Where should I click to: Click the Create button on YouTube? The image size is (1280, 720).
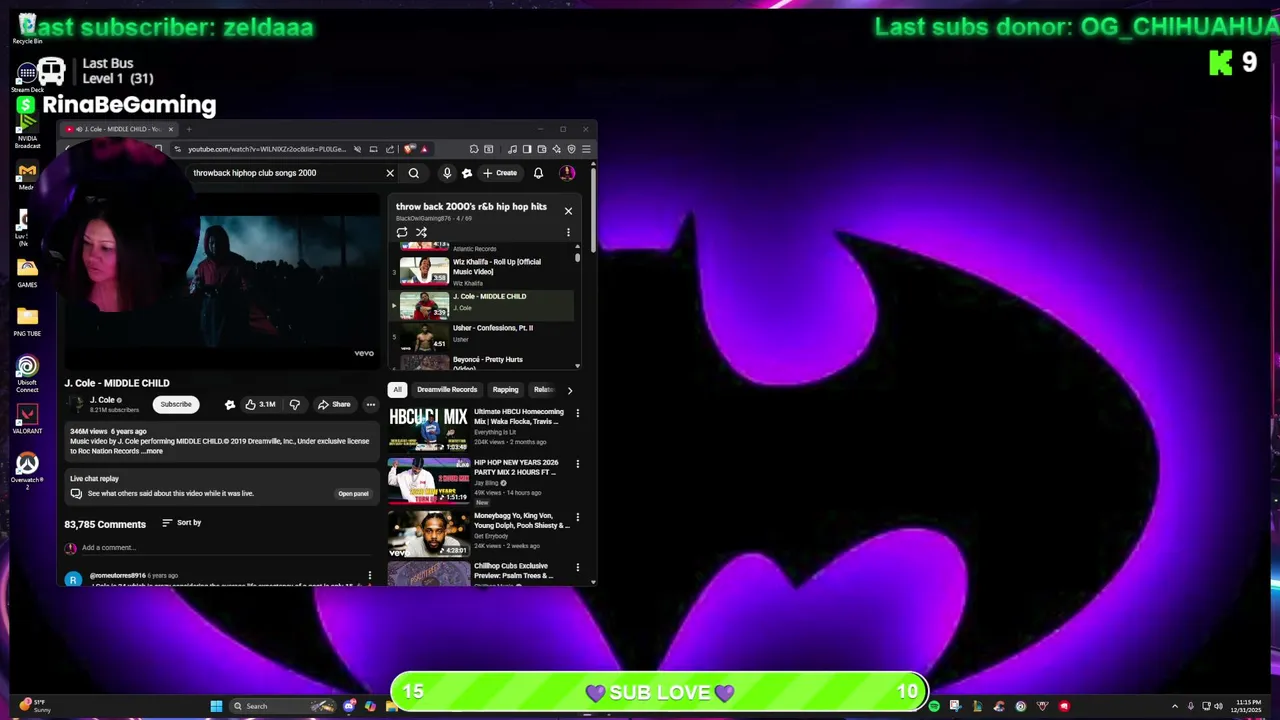[500, 173]
